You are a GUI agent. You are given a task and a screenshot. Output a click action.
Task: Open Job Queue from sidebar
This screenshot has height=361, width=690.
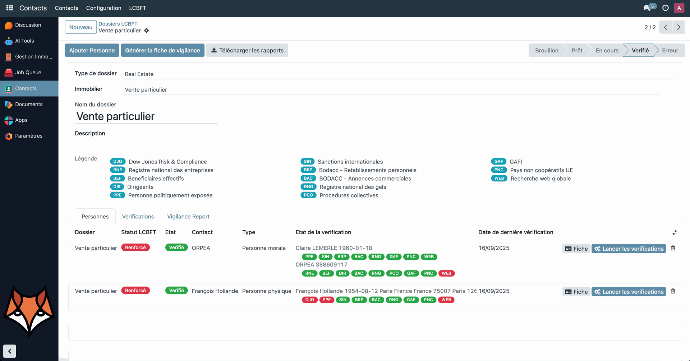pyautogui.click(x=29, y=72)
